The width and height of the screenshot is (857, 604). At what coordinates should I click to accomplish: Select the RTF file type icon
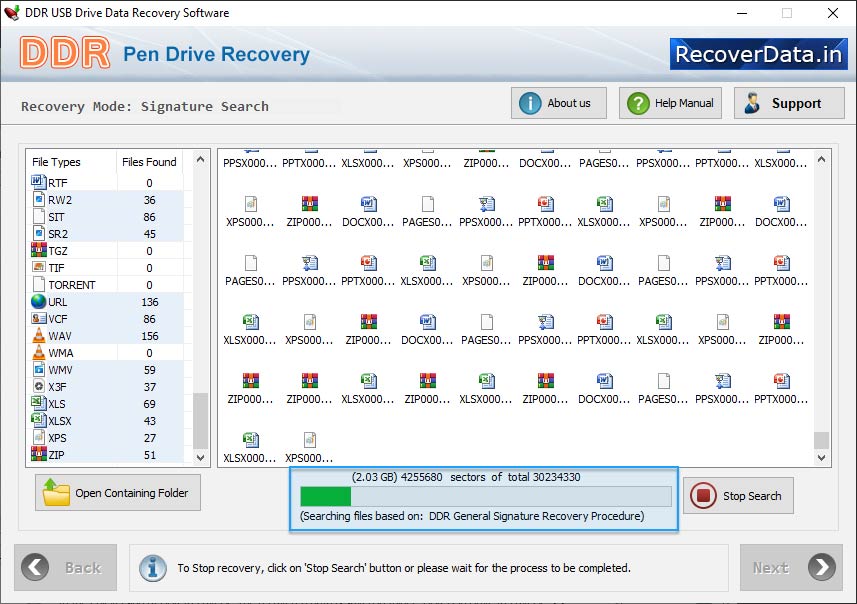(38, 182)
